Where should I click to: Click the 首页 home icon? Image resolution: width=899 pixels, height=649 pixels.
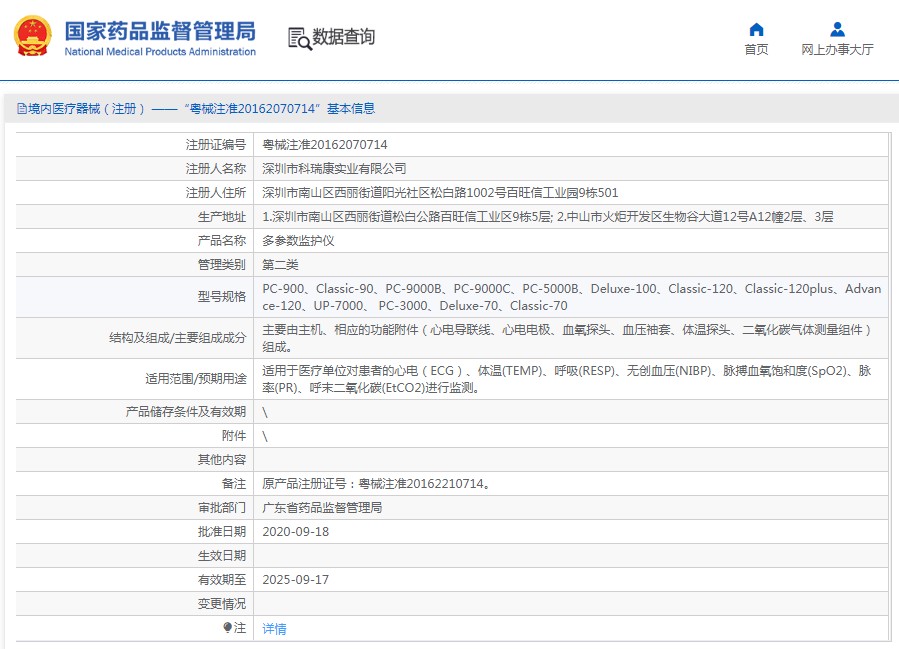click(x=756, y=29)
